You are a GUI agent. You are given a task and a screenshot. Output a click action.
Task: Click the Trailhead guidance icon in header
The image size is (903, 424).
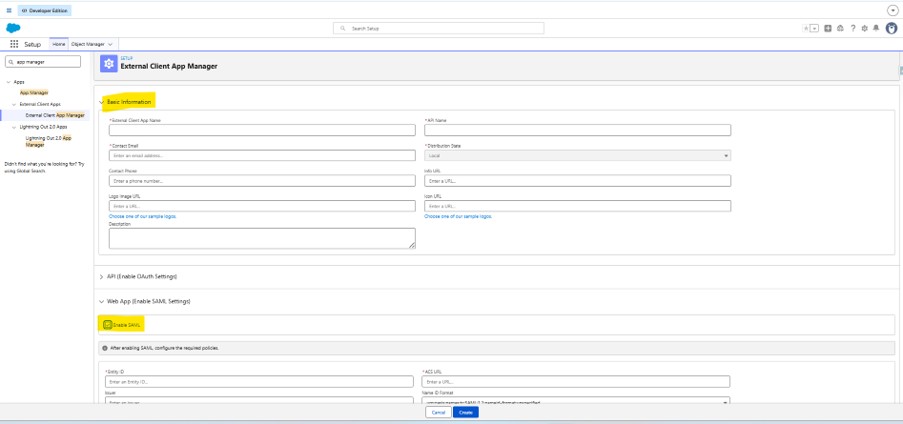(840, 28)
